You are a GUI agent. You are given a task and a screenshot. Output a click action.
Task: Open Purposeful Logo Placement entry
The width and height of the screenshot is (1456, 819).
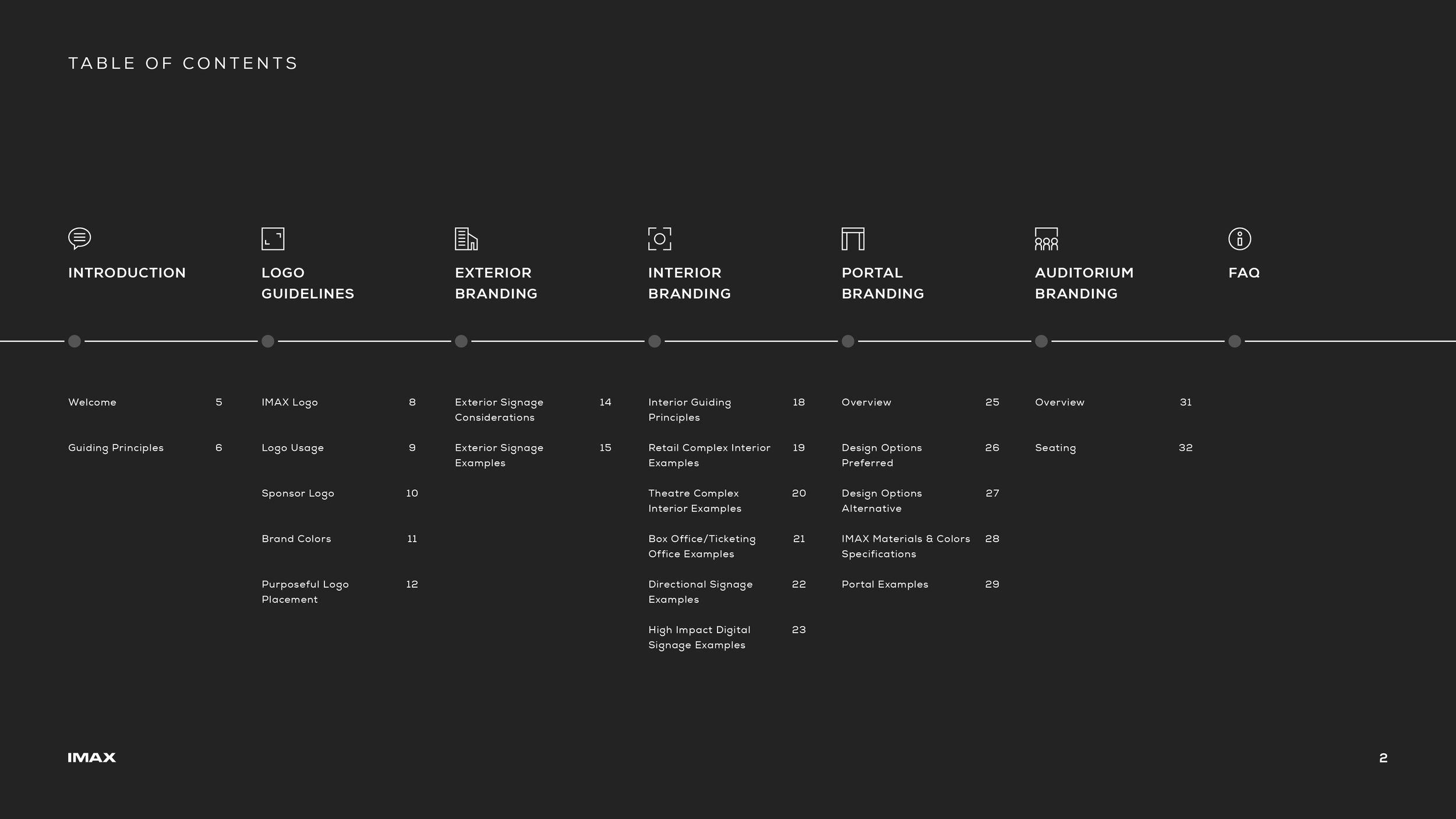click(x=305, y=592)
